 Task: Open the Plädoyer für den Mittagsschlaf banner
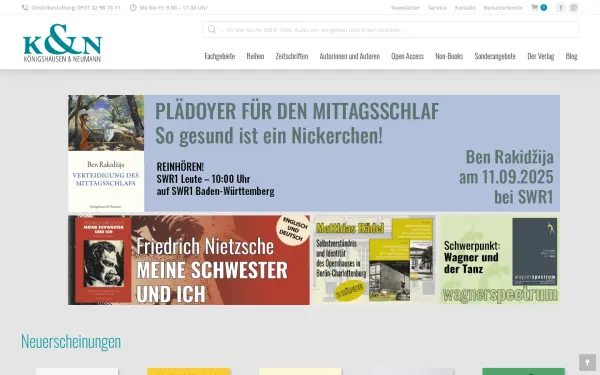pos(314,153)
